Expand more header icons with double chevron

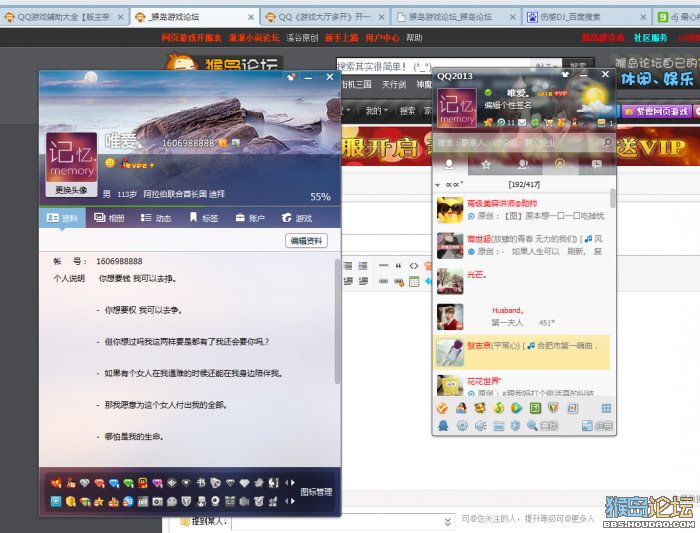586,123
